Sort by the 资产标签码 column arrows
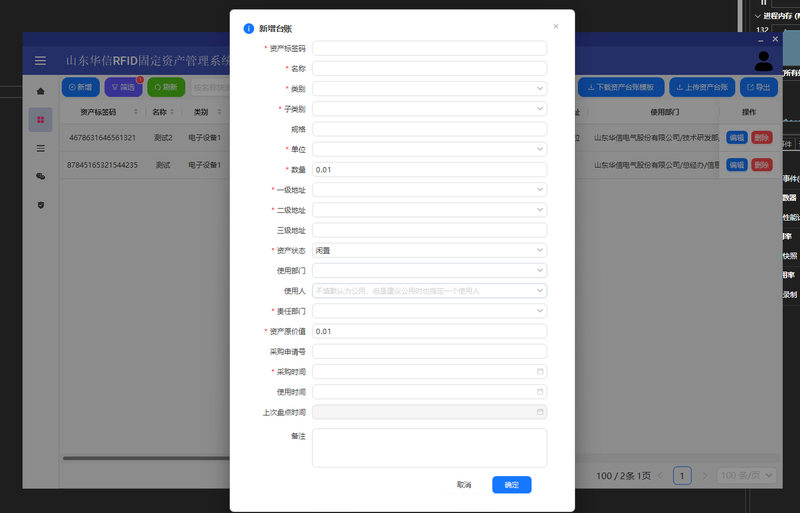The width and height of the screenshot is (800, 513). 136,112
